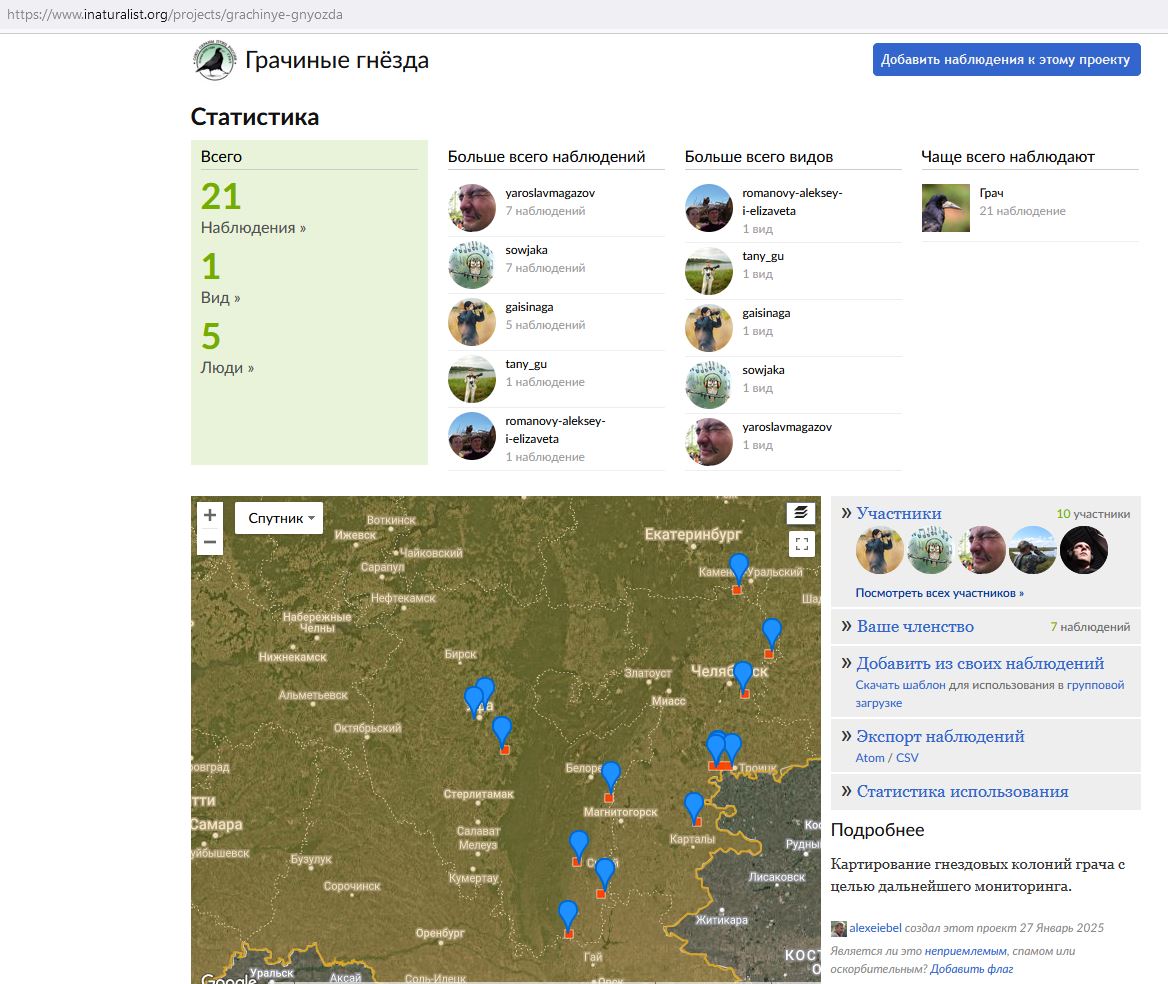Open Посмотреть всех участников link
1168x984 pixels.
(939, 593)
